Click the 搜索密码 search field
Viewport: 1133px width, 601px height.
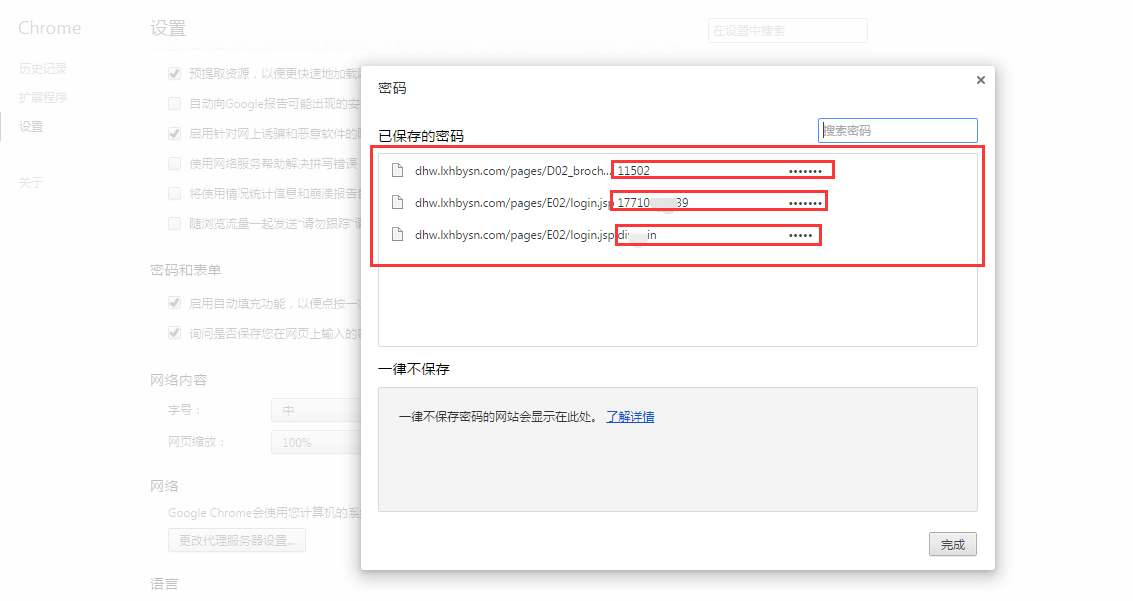[897, 131]
